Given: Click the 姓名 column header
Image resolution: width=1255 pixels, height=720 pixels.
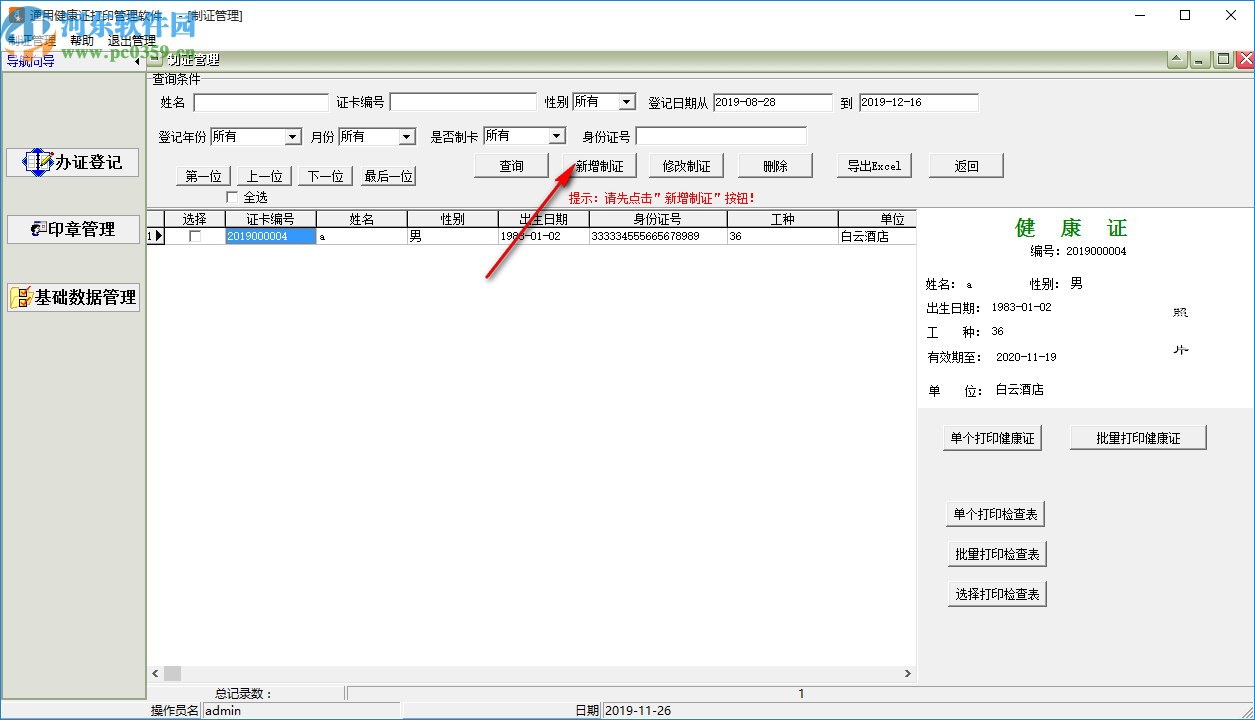Looking at the screenshot, I should [362, 219].
